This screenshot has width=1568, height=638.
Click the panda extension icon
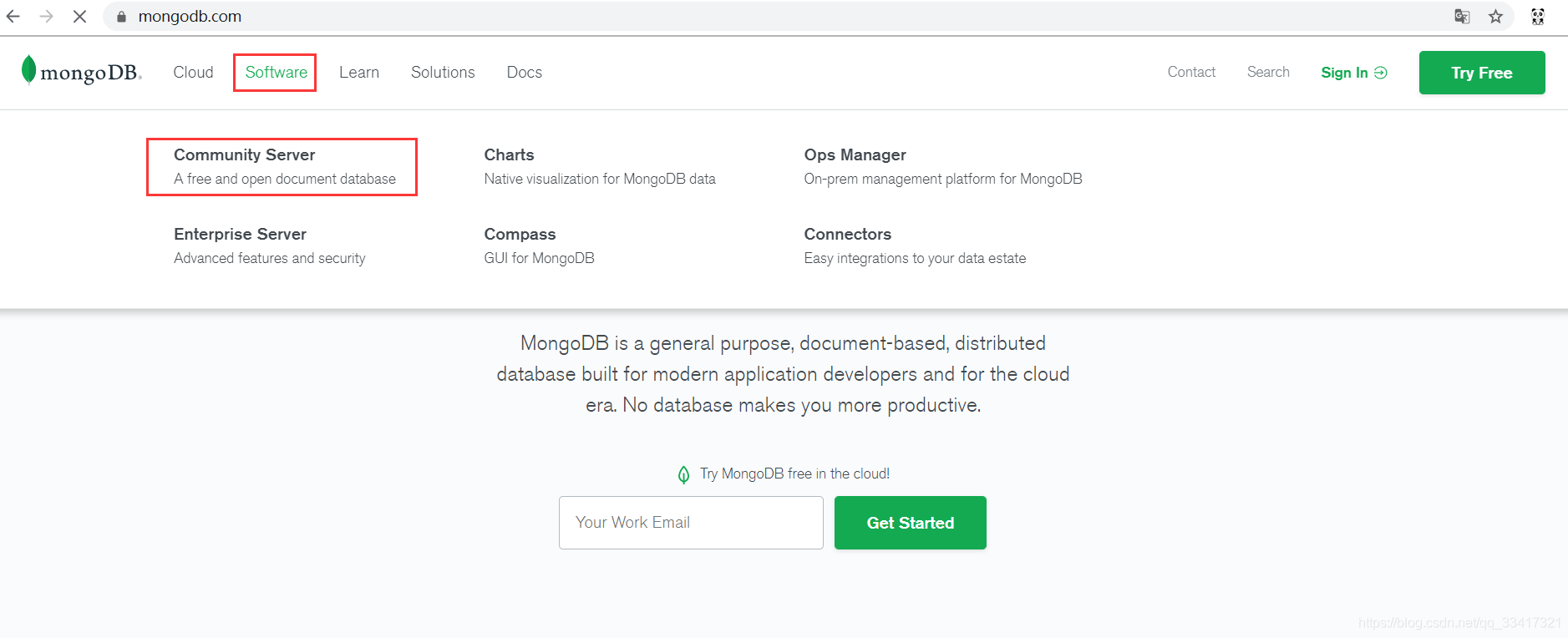tap(1538, 17)
